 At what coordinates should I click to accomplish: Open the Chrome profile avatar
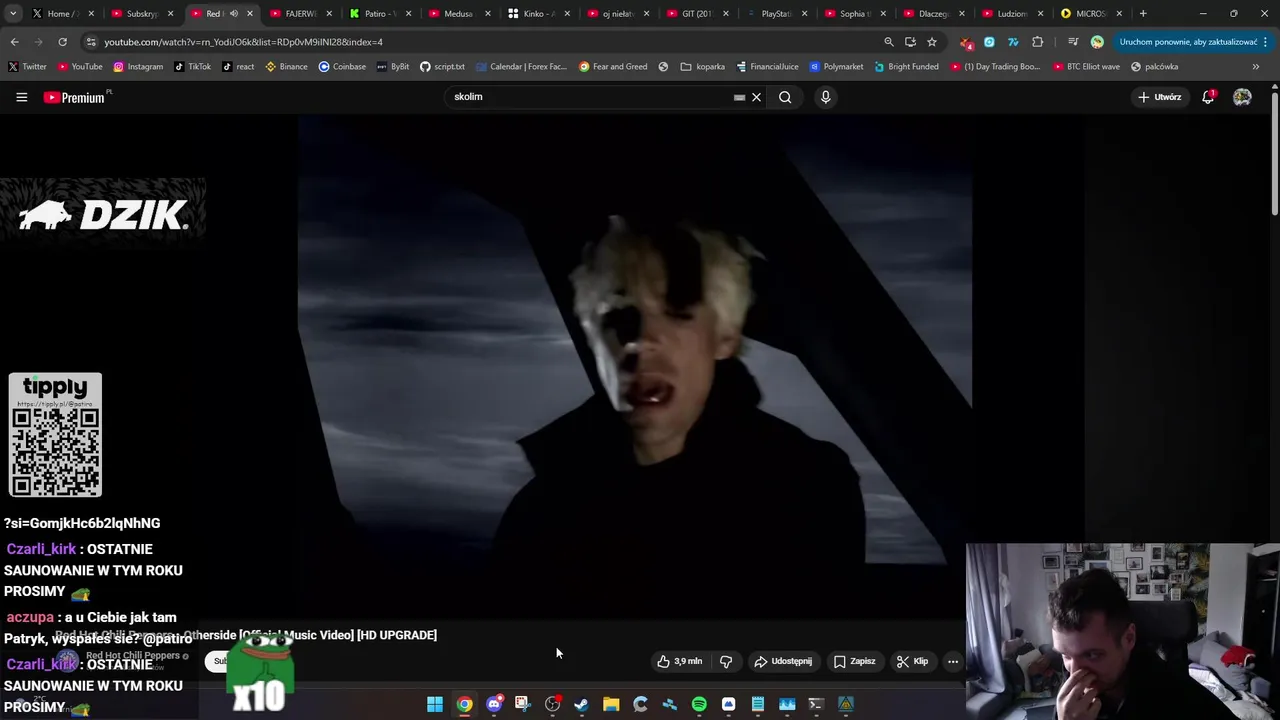pyautogui.click(x=1097, y=42)
